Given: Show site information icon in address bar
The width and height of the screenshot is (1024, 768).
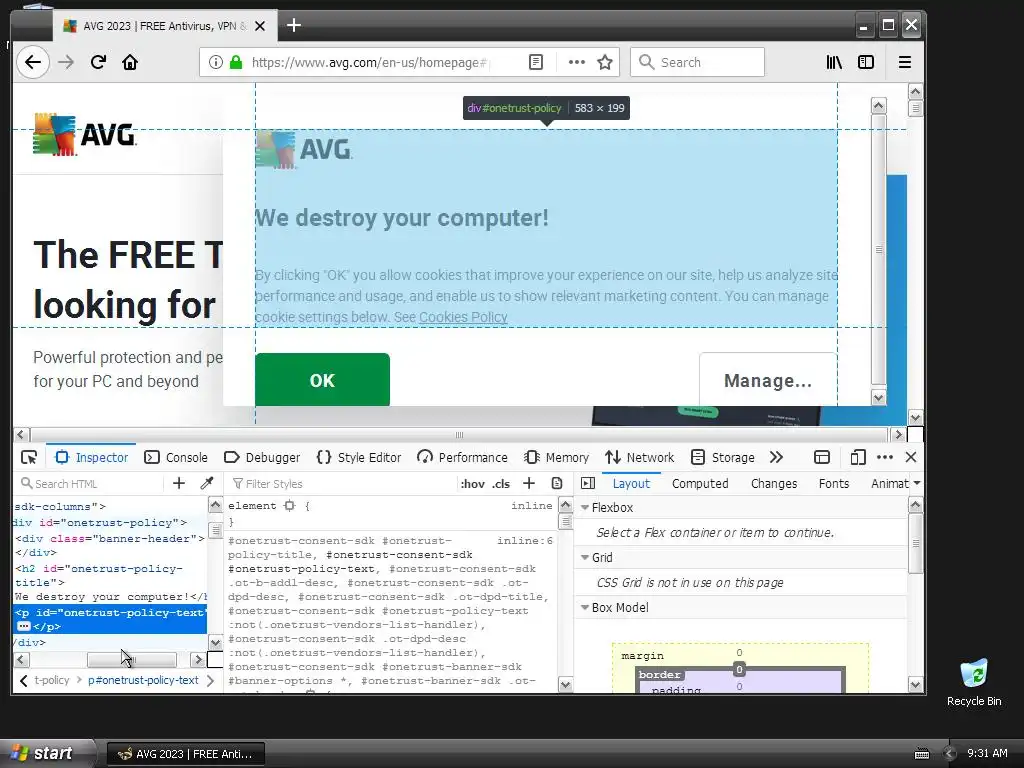Looking at the screenshot, I should pos(216,62).
